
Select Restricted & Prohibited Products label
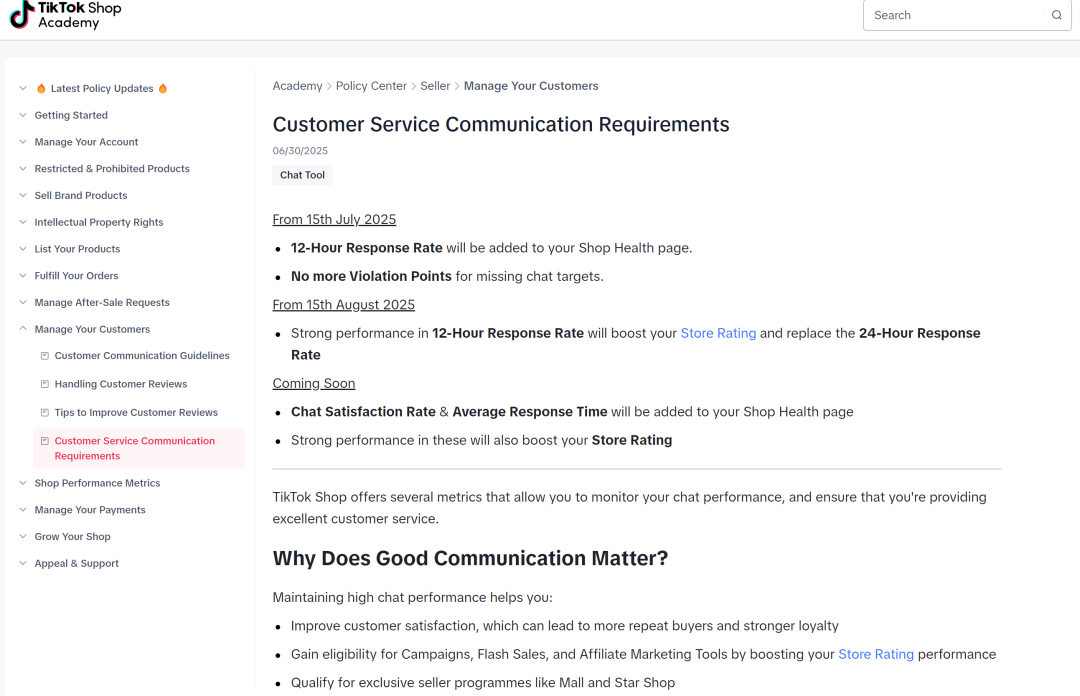pyautogui.click(x=112, y=169)
